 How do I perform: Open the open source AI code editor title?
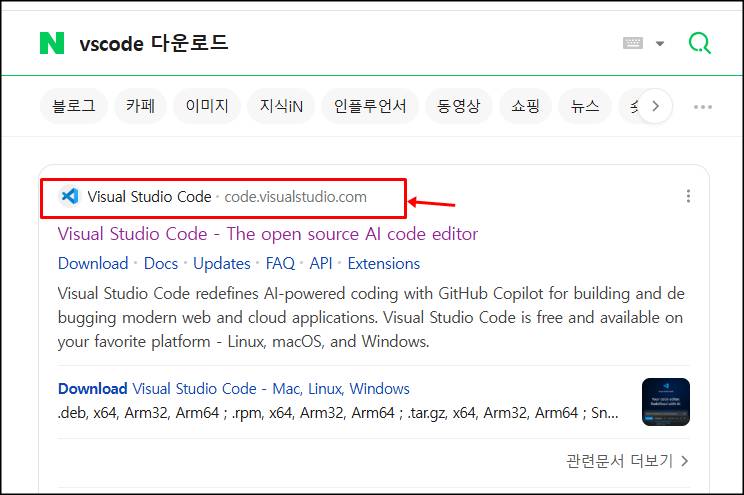268,234
